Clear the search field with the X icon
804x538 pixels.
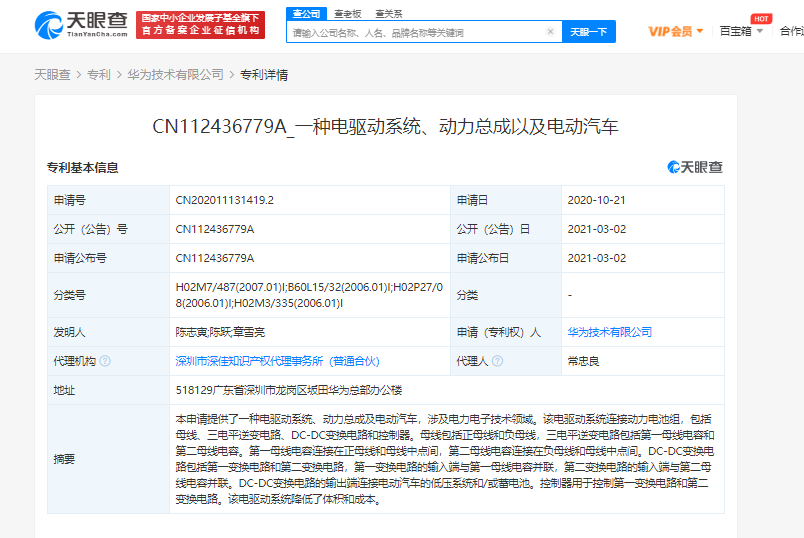550,32
